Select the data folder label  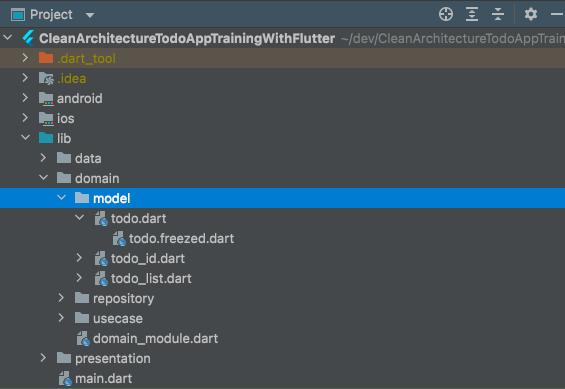pyautogui.click(x=88, y=158)
